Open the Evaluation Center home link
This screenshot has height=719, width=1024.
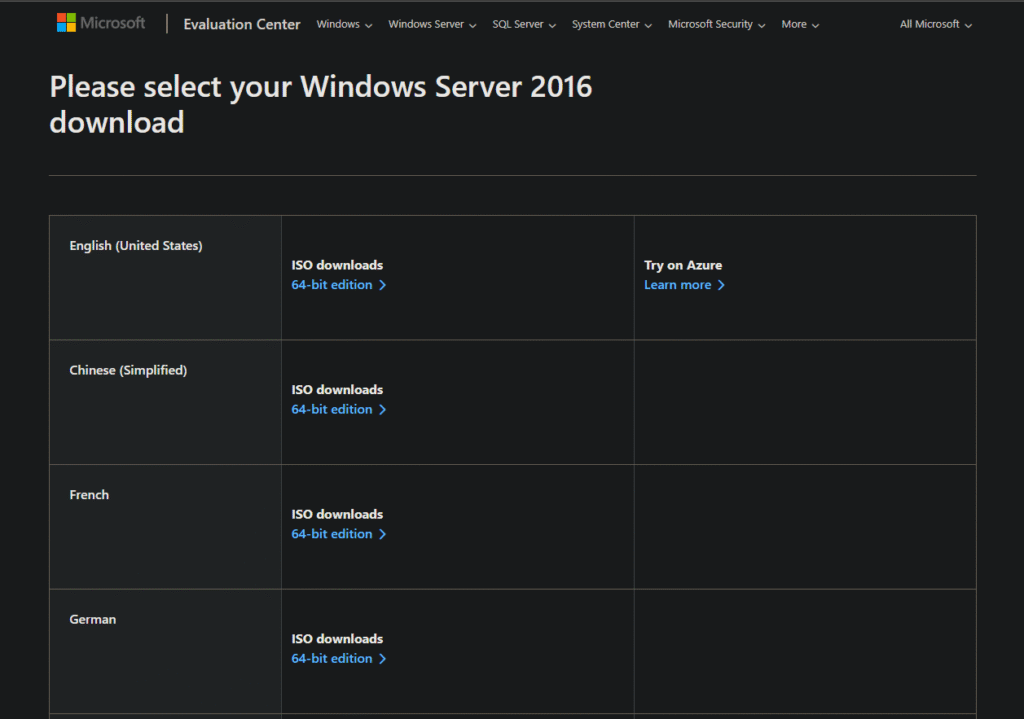(242, 24)
